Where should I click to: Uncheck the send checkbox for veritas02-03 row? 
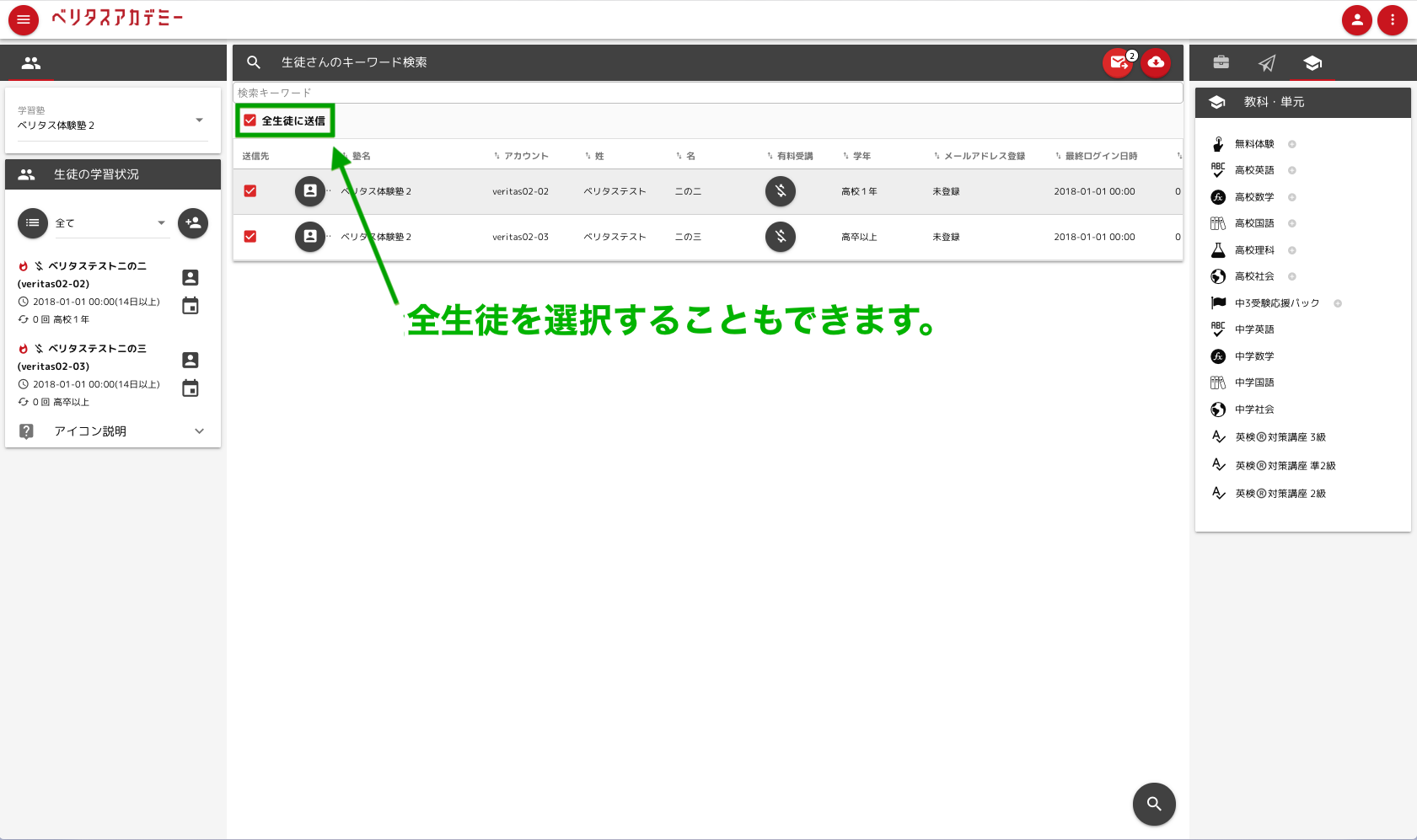pyautogui.click(x=250, y=237)
